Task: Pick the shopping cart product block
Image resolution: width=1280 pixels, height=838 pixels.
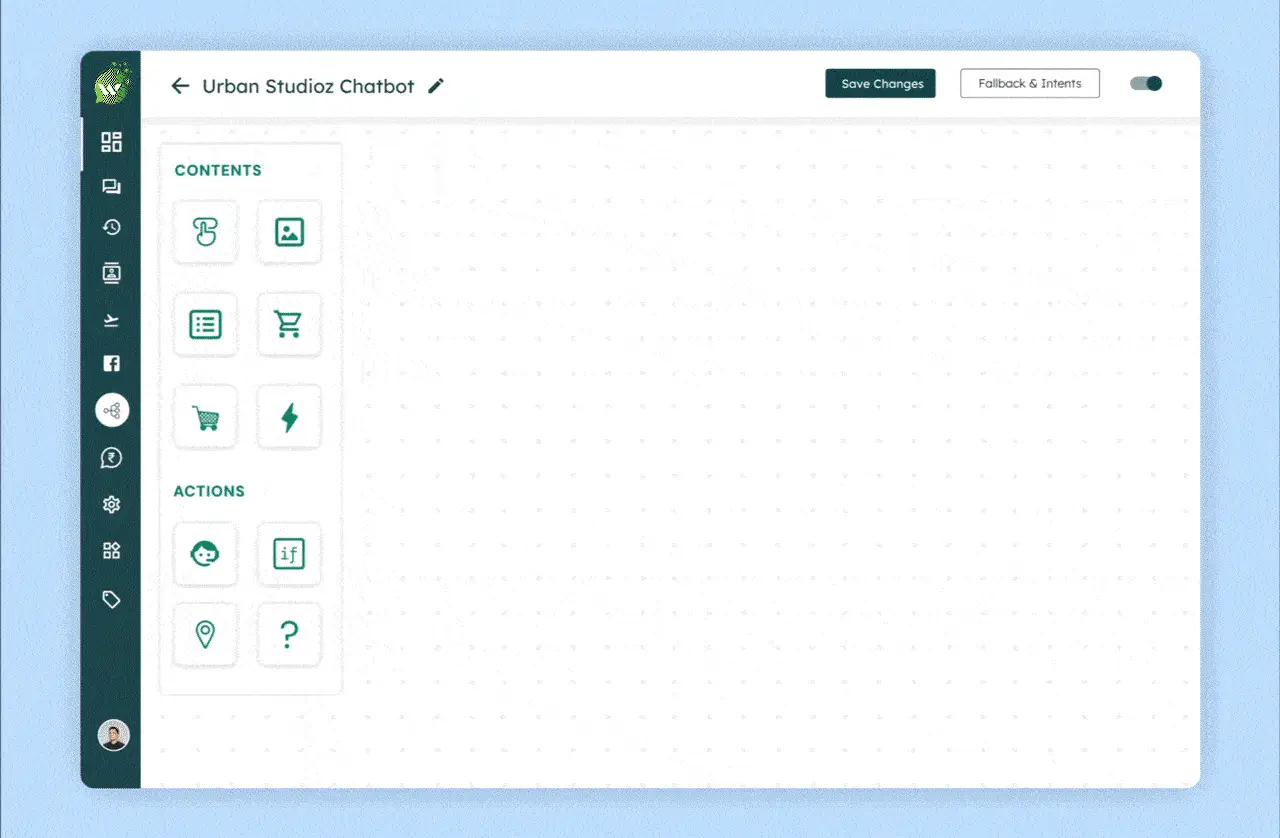Action: tap(289, 325)
